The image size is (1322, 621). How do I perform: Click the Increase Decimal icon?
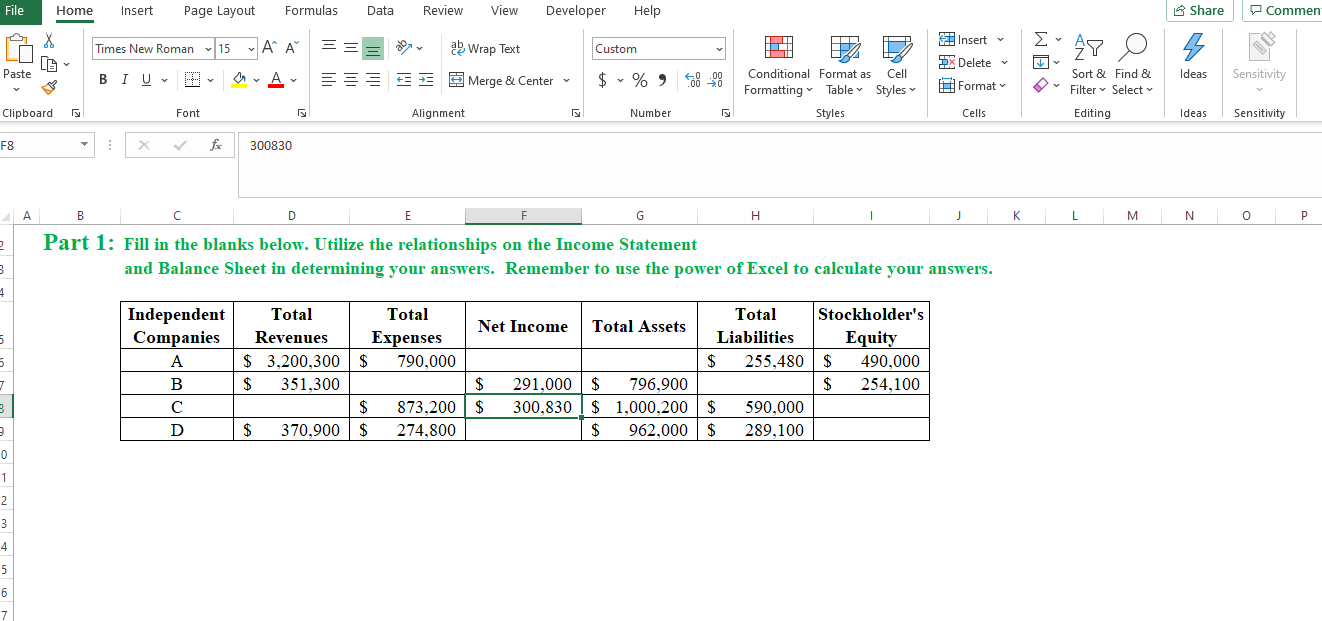point(691,80)
